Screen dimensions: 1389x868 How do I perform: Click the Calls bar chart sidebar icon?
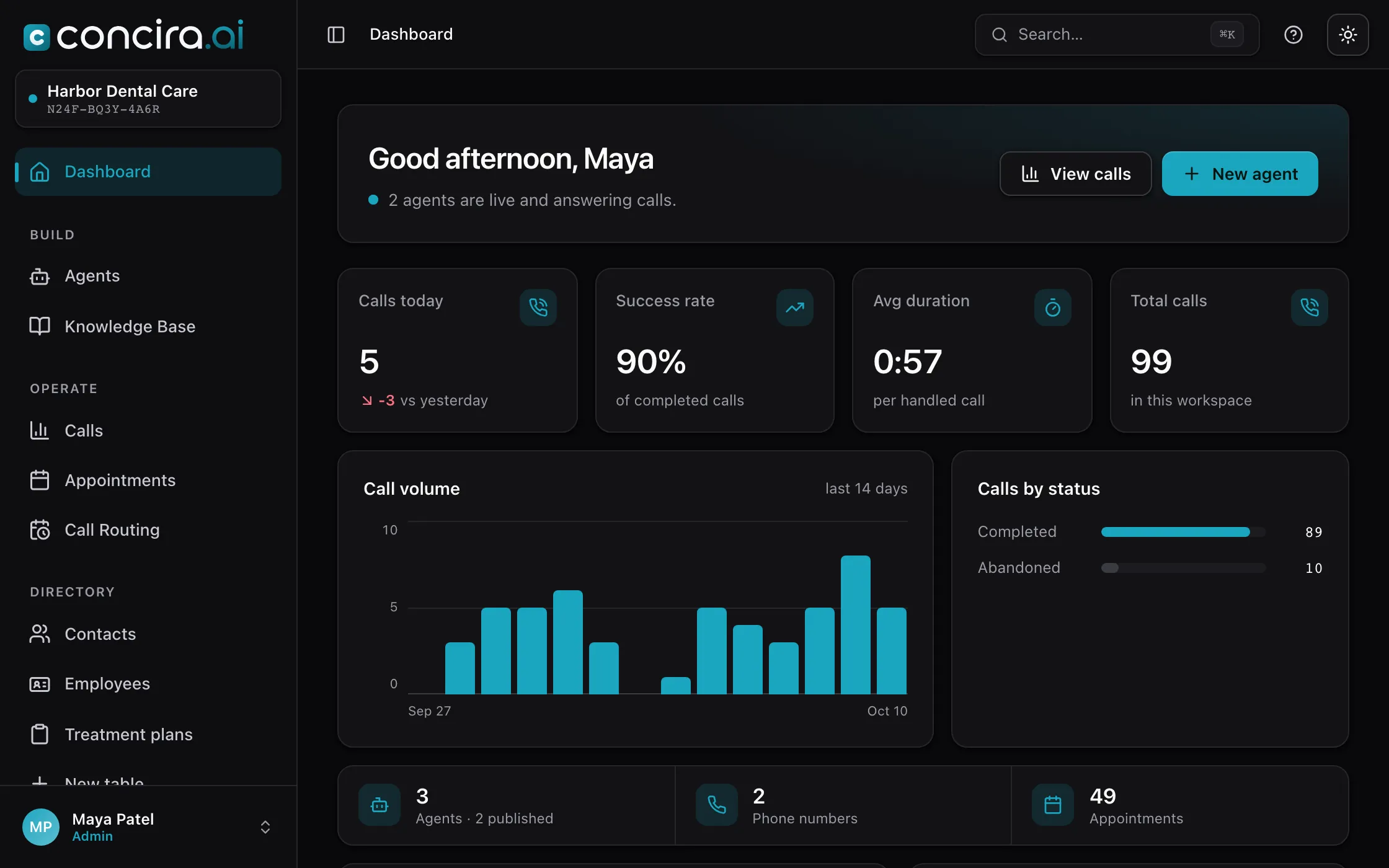pyautogui.click(x=40, y=430)
